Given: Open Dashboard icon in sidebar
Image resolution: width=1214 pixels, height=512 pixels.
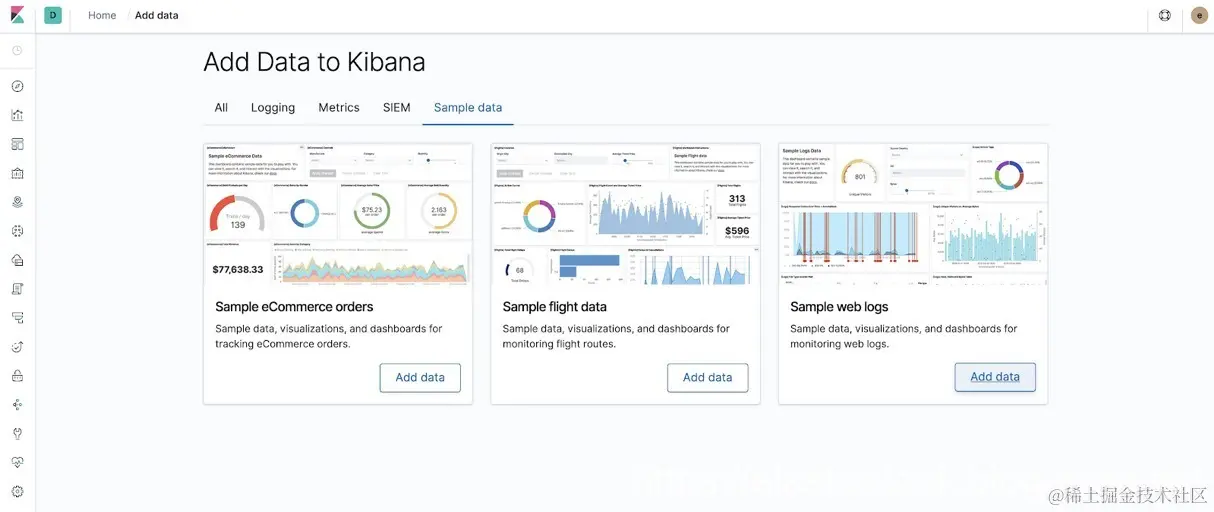Looking at the screenshot, I should pyautogui.click(x=17, y=144).
